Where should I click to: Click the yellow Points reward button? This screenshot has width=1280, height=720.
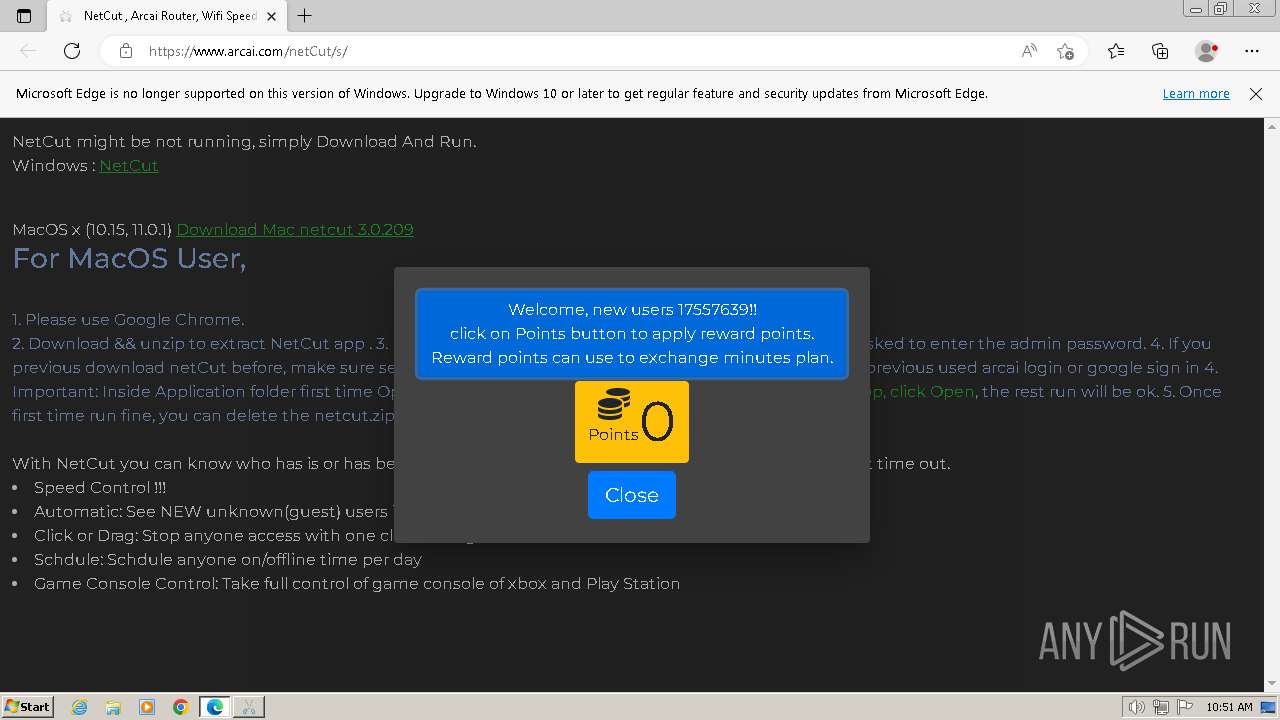[x=632, y=421]
